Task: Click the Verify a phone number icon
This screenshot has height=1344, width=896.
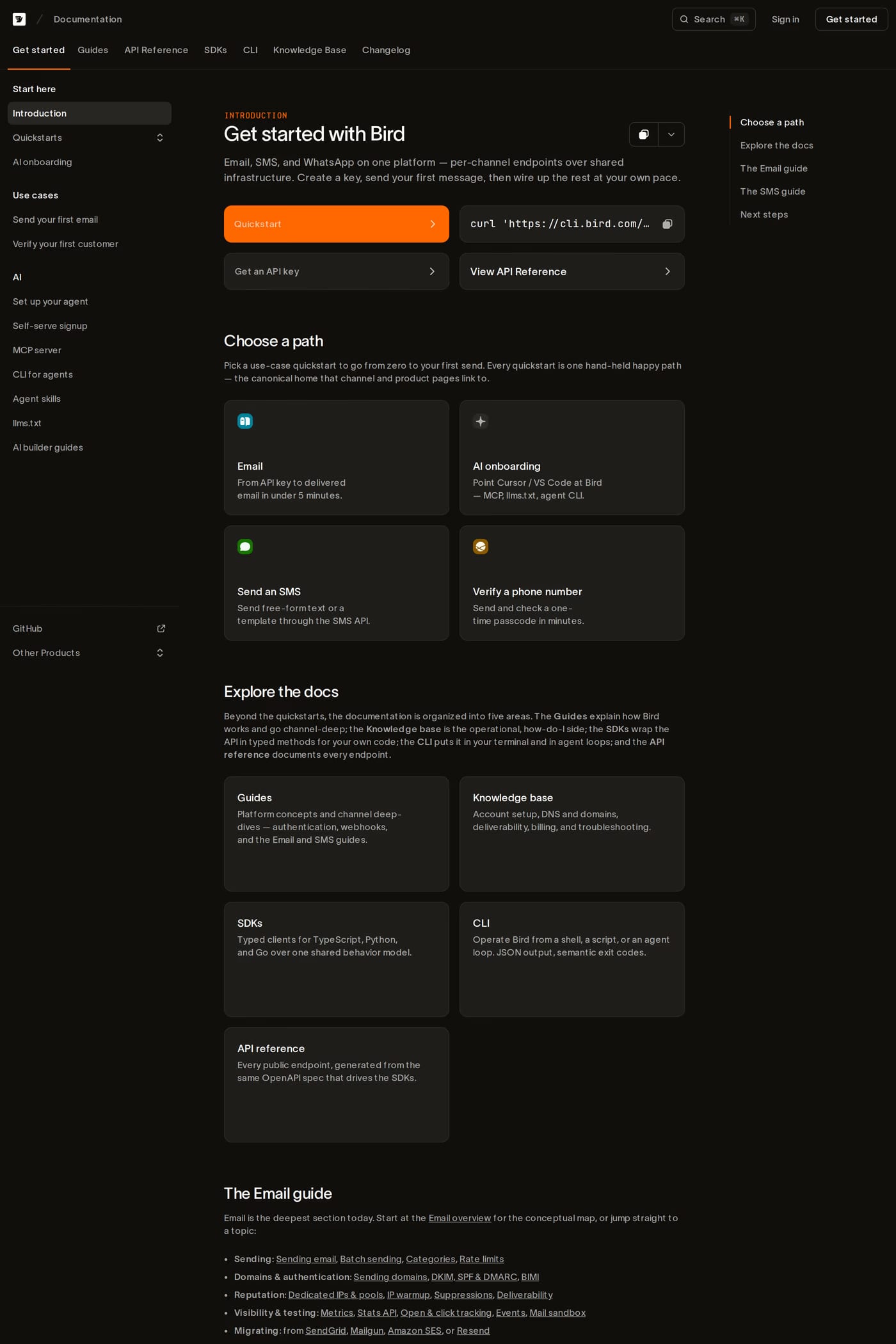Action: click(x=481, y=547)
